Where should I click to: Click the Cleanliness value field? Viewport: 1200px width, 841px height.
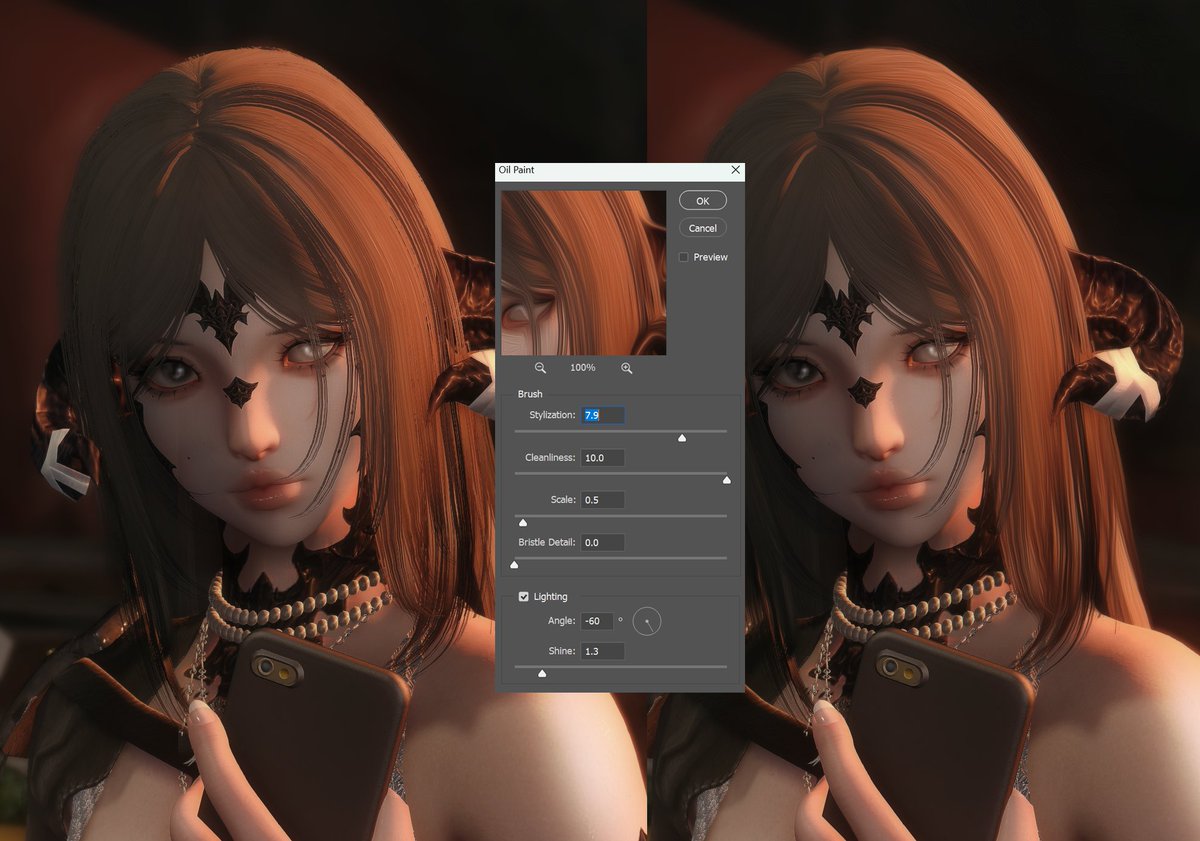coord(603,458)
